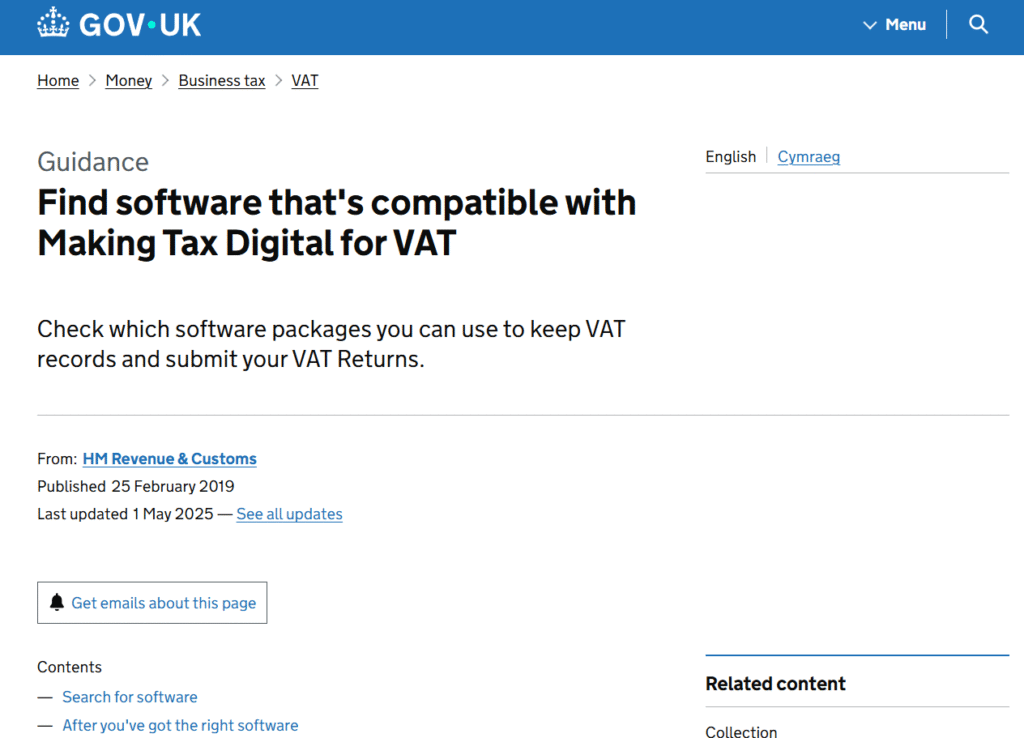
Task: Click the page title heading text
Action: point(336,222)
